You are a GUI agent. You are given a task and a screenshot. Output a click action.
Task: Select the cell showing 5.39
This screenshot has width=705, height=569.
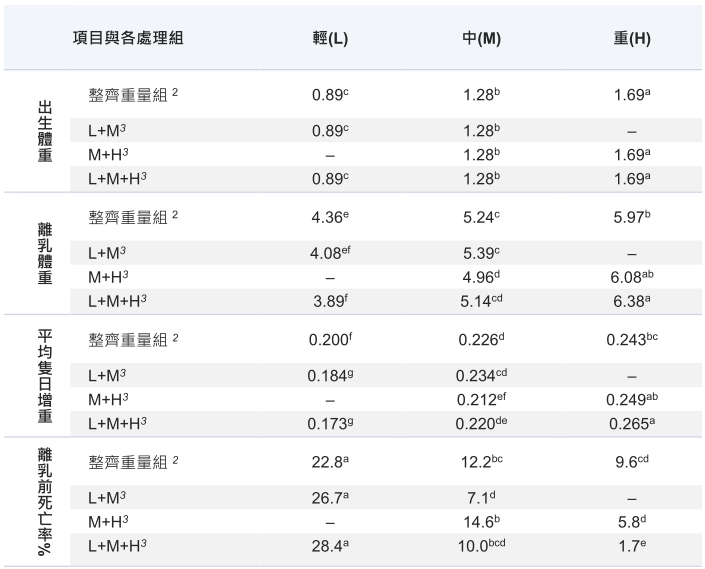tap(482, 253)
